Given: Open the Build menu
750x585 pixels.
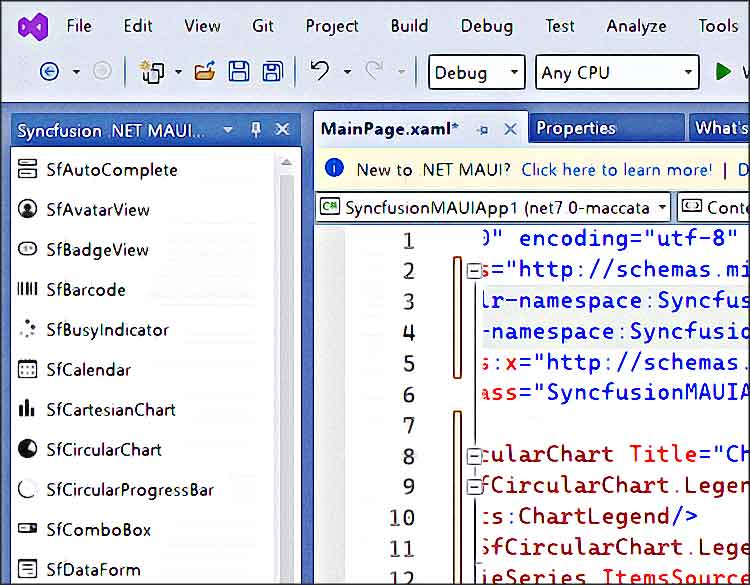Looking at the screenshot, I should [409, 26].
